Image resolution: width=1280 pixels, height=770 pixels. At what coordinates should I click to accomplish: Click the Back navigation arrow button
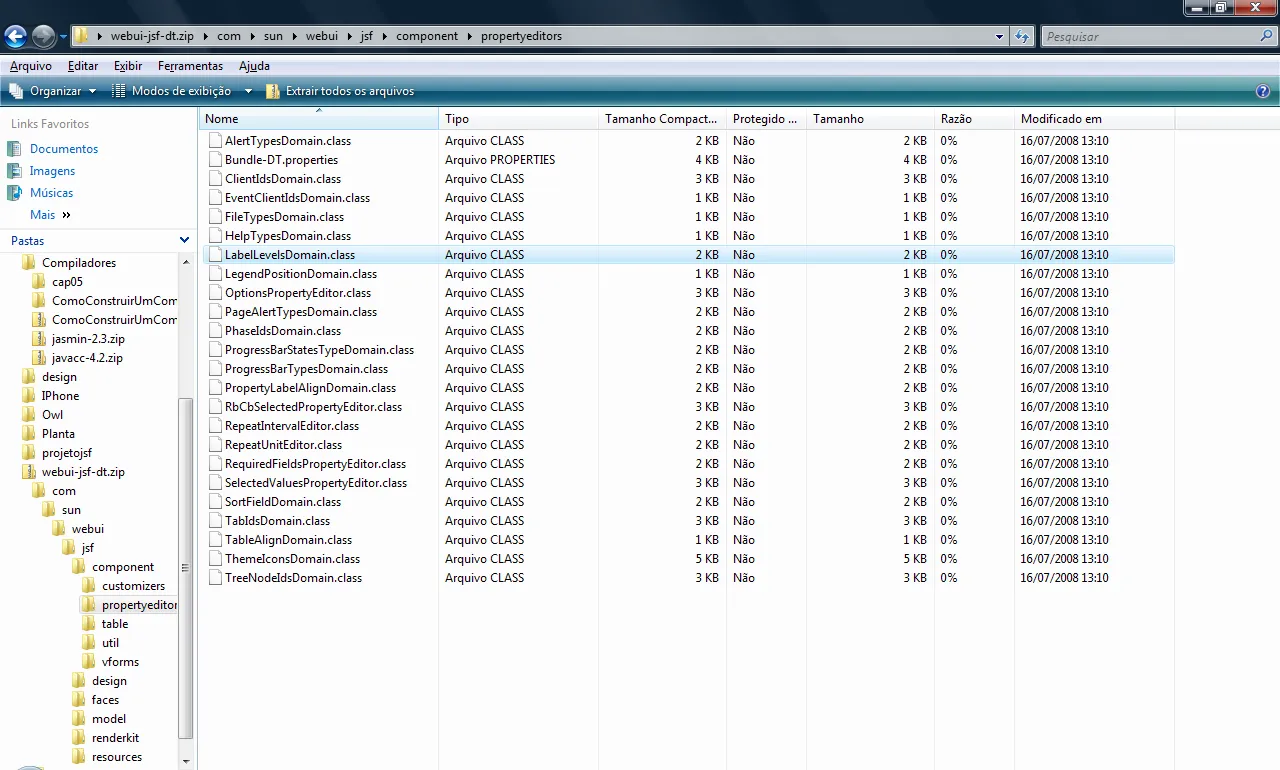tap(16, 37)
